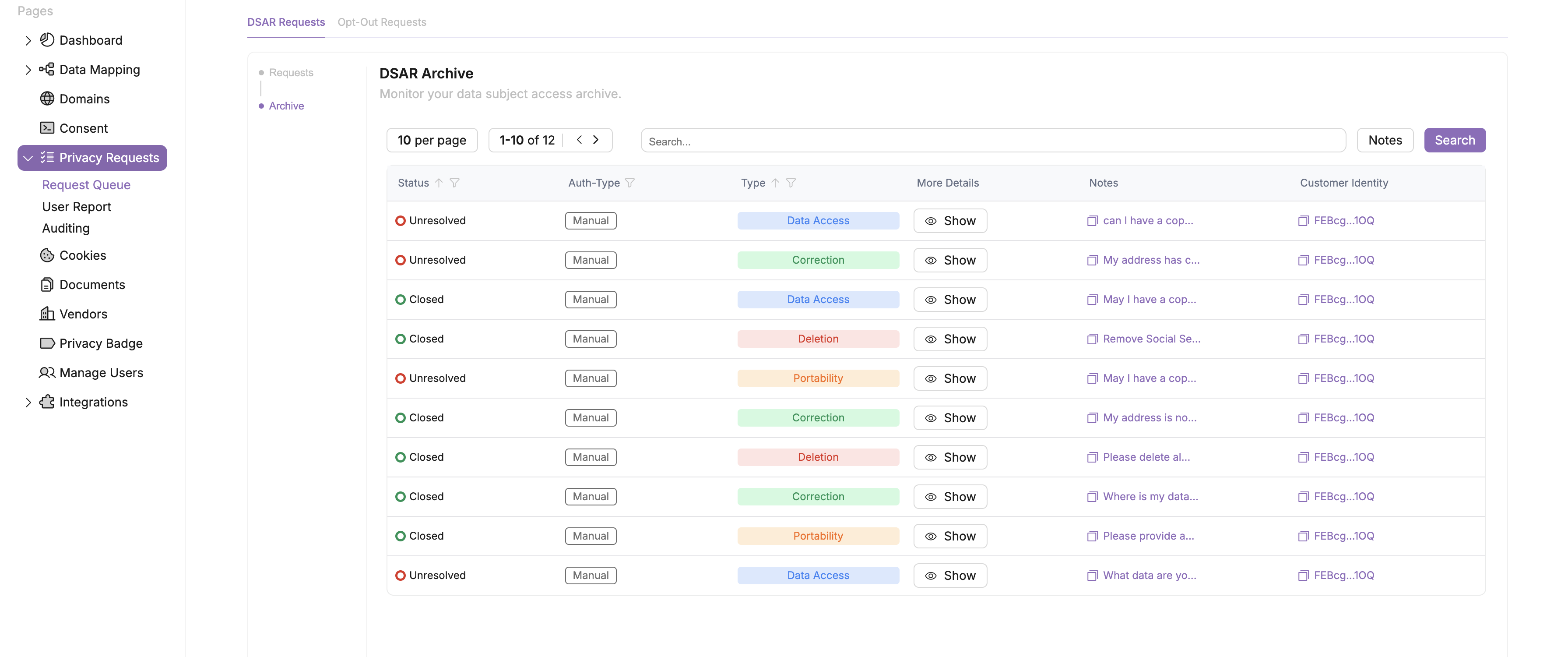Screen dimensions: 1568x657
Task: Click Closed status in 'My address is no...' row
Action: click(x=420, y=418)
